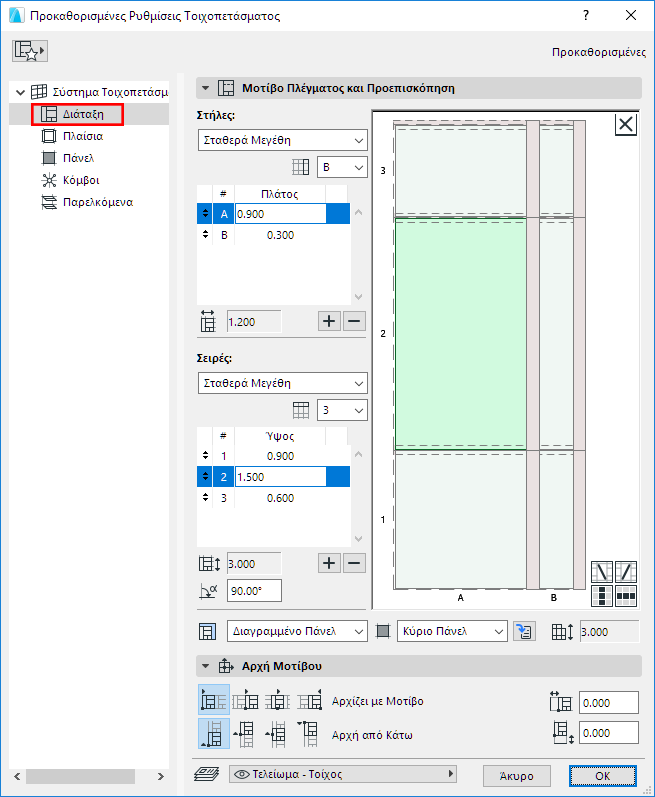
Task: Open the Κύριο Πάνελ dropdown
Action: tap(452, 631)
